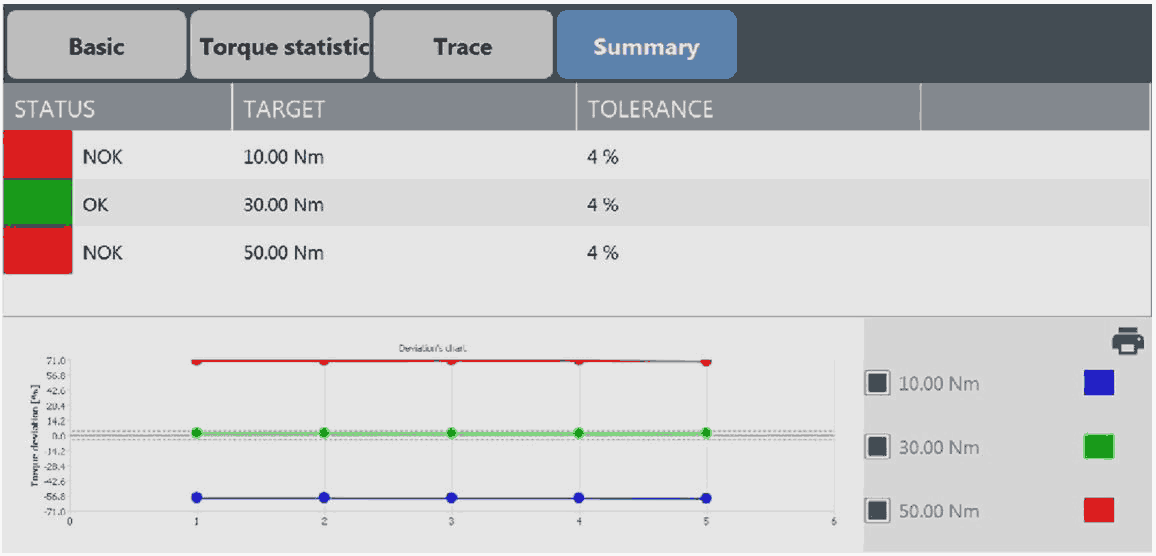Select the Summary tab

[646, 46]
